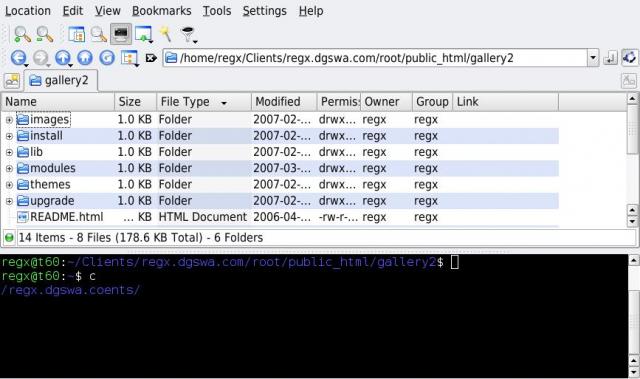640x379 pixels.
Task: Sort by the Link column header
Action: point(505,102)
